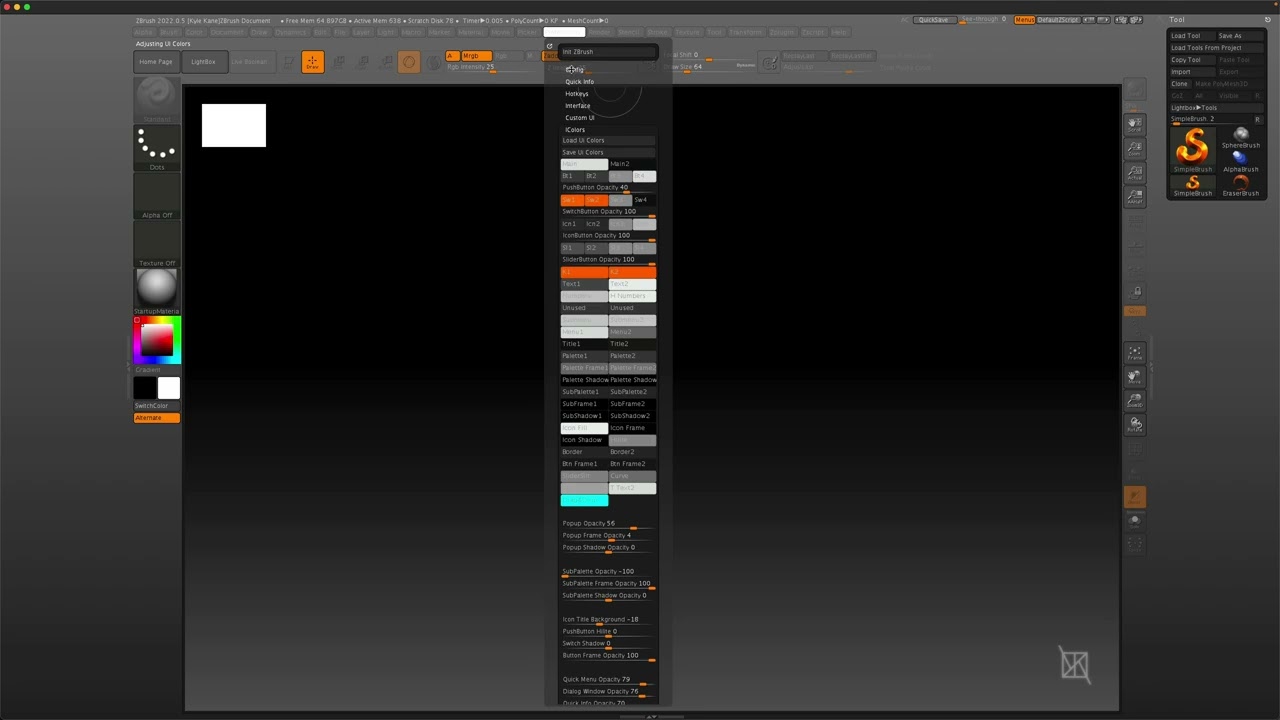The image size is (1280, 720).
Task: Open the Preferences menu in menu bar
Action: coord(564,32)
